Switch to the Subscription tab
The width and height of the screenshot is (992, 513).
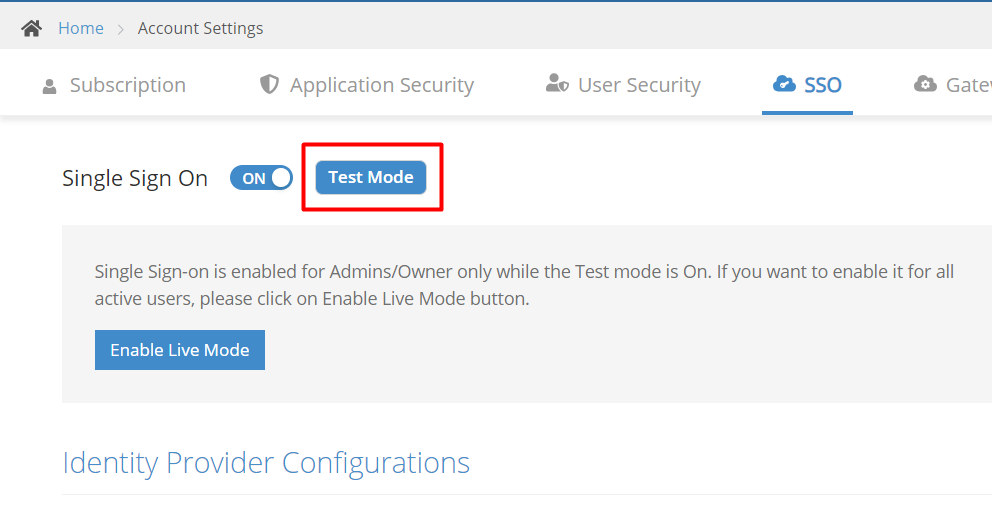[127, 85]
